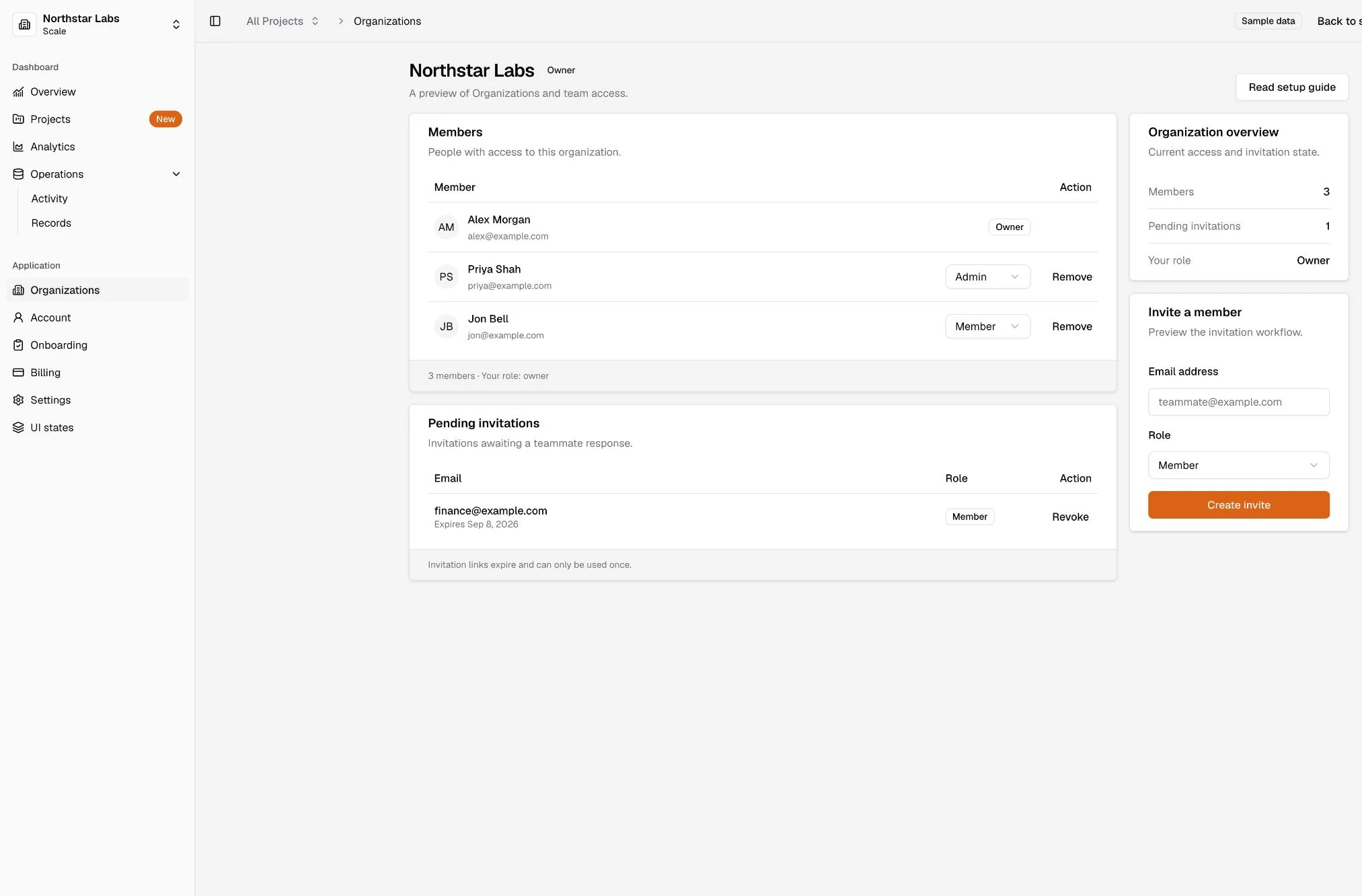The image size is (1362, 896).
Task: Click the Projects folder icon
Action: [18, 119]
